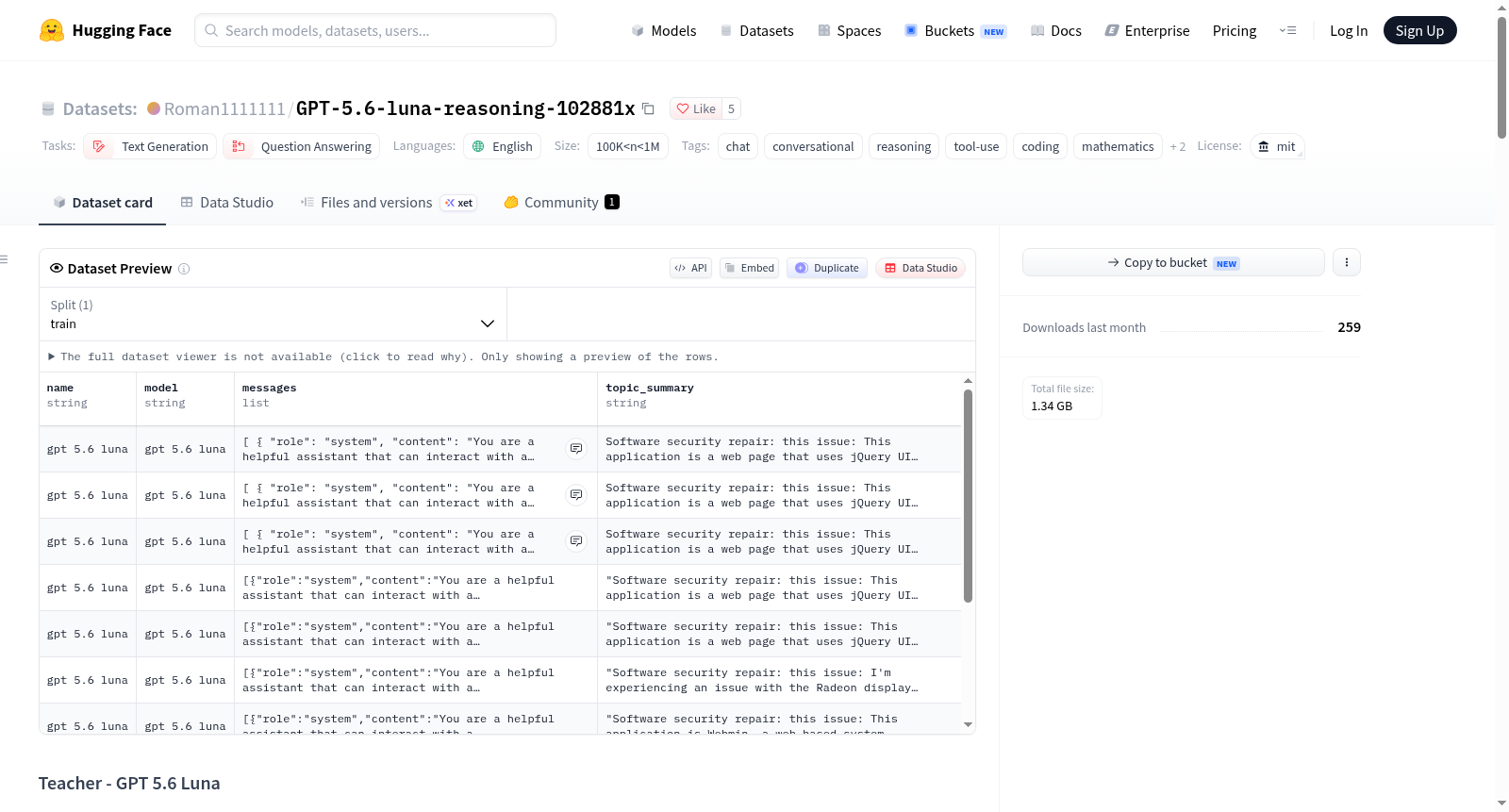The image size is (1509, 812).
Task: Show the +2 more tags
Action: click(x=1178, y=146)
